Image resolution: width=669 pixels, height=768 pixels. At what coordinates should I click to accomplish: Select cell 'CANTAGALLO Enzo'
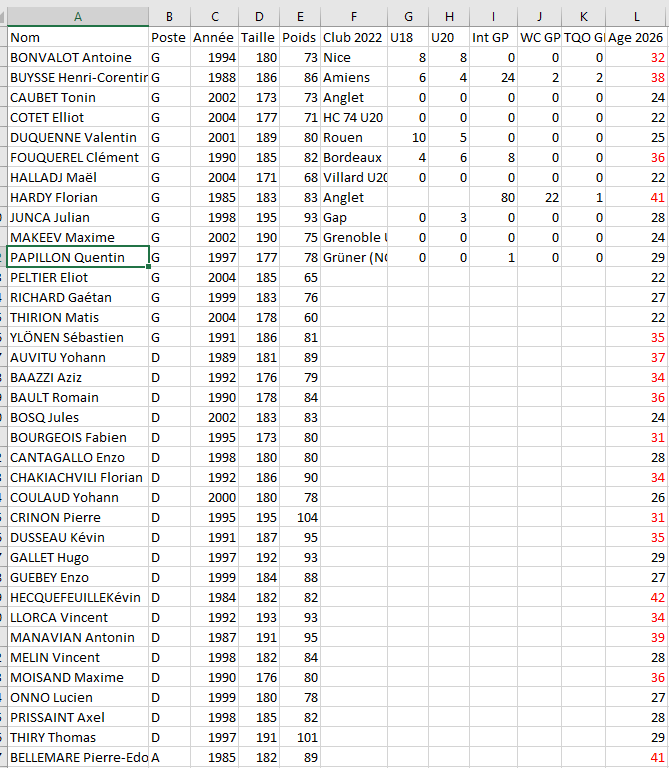(78, 457)
